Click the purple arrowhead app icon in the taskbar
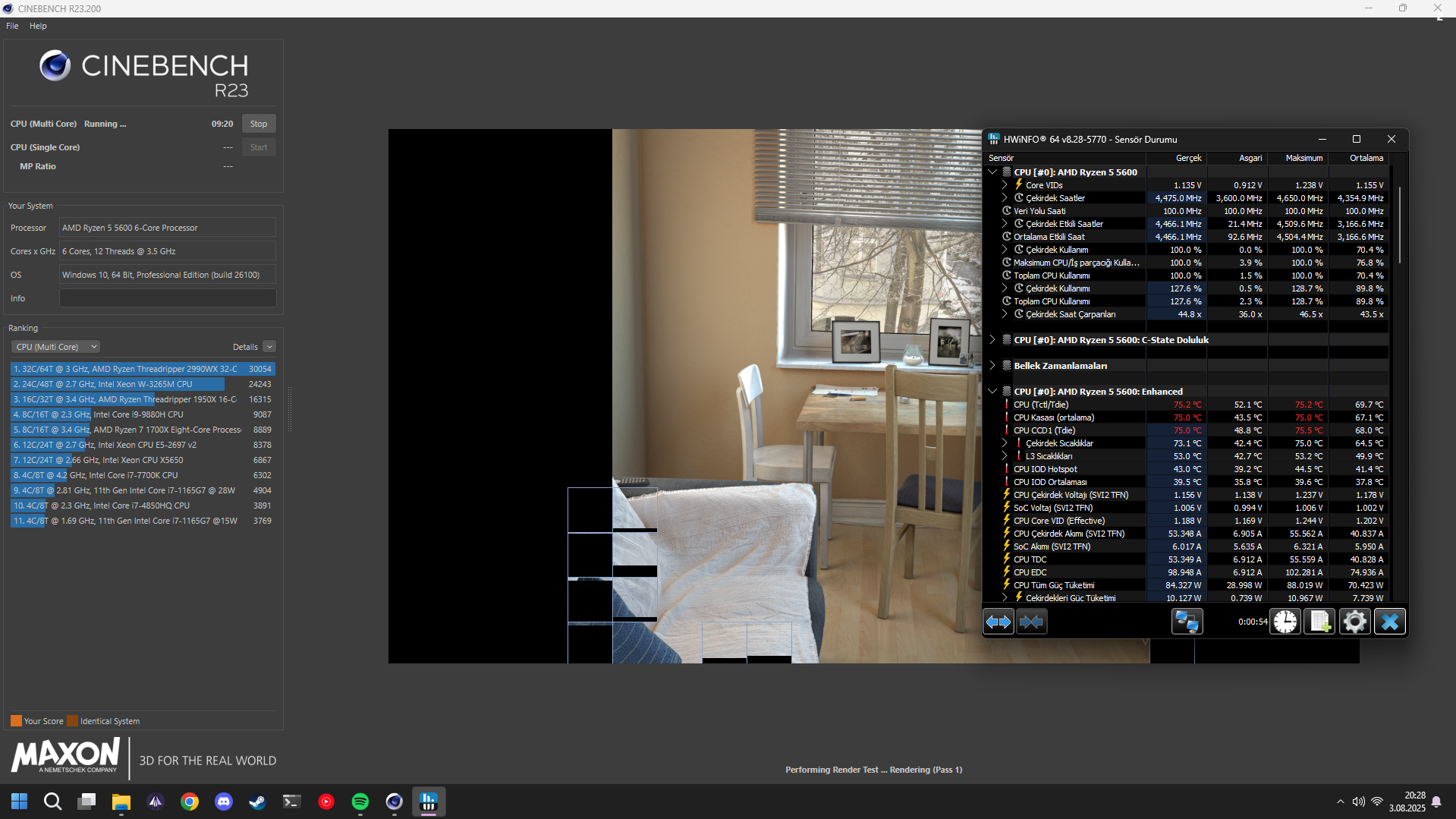 [x=156, y=802]
